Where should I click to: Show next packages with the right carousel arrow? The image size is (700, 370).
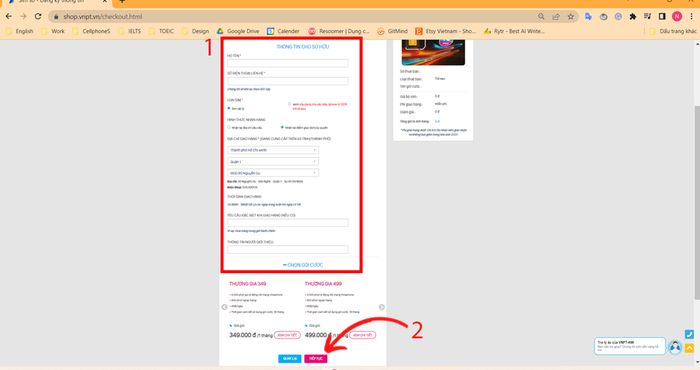coord(382,307)
